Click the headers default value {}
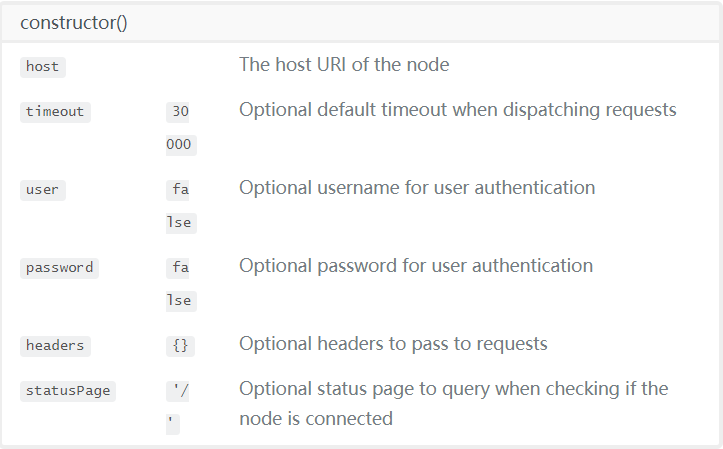This screenshot has width=723, height=449. tap(180, 346)
